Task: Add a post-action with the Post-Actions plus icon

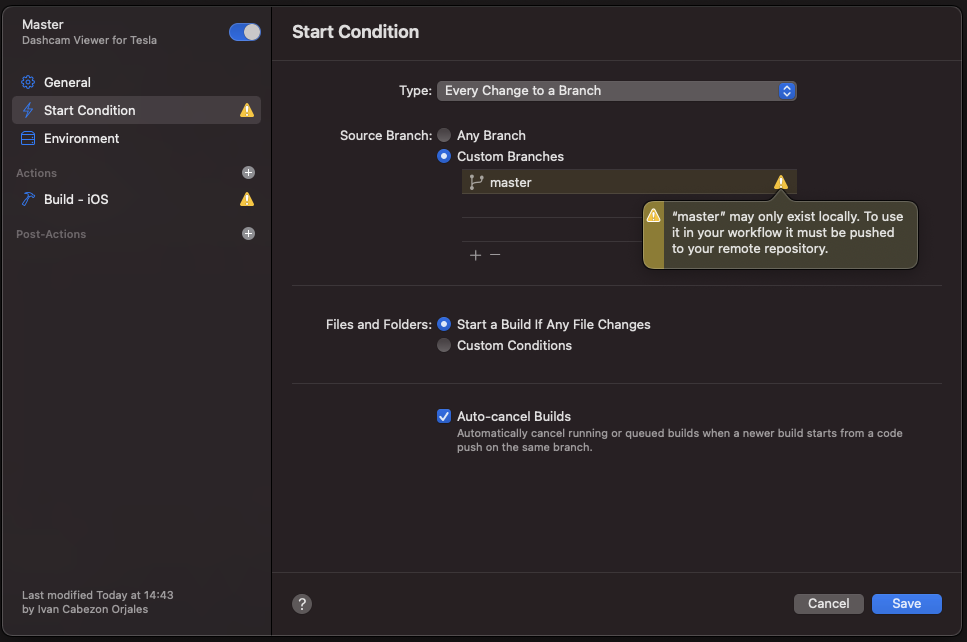Action: point(249,234)
